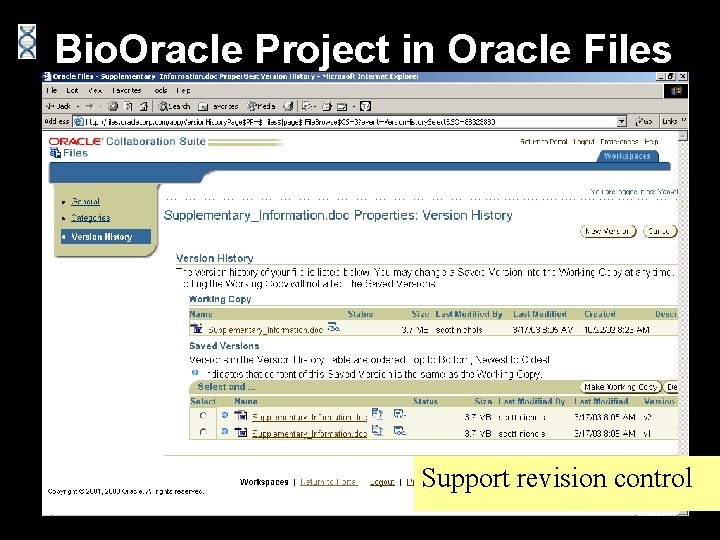Viewport: 720px width, 540px height.
Task: Open the View menu
Action: point(95,90)
